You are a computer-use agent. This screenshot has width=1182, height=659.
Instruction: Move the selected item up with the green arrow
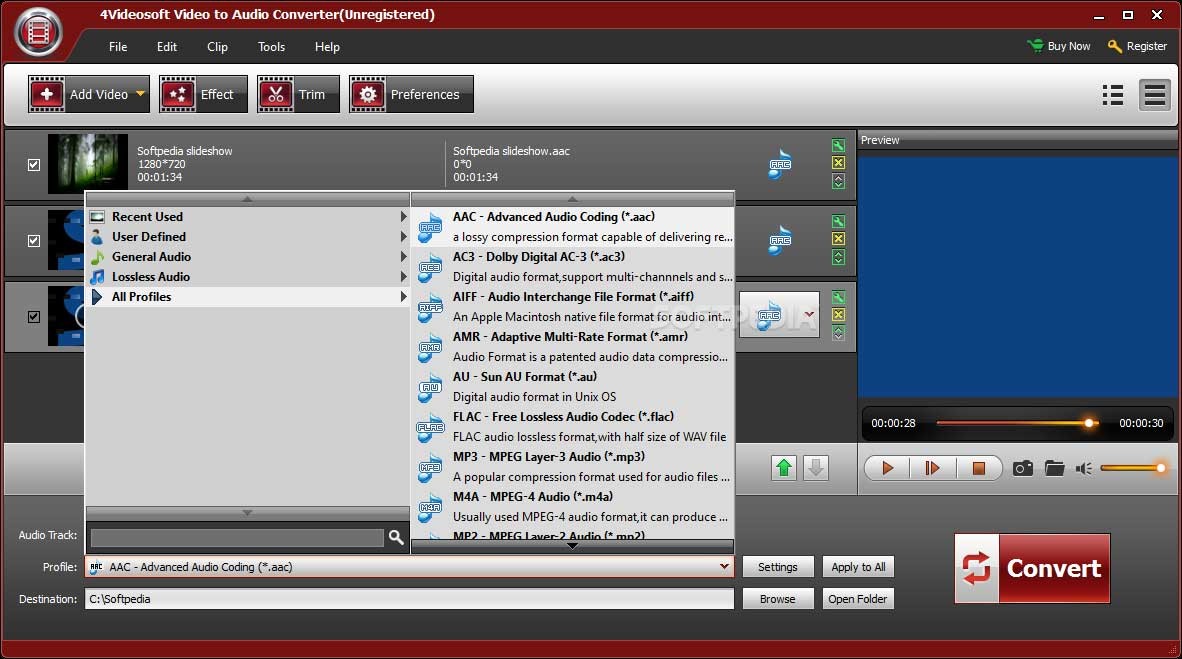coord(784,468)
